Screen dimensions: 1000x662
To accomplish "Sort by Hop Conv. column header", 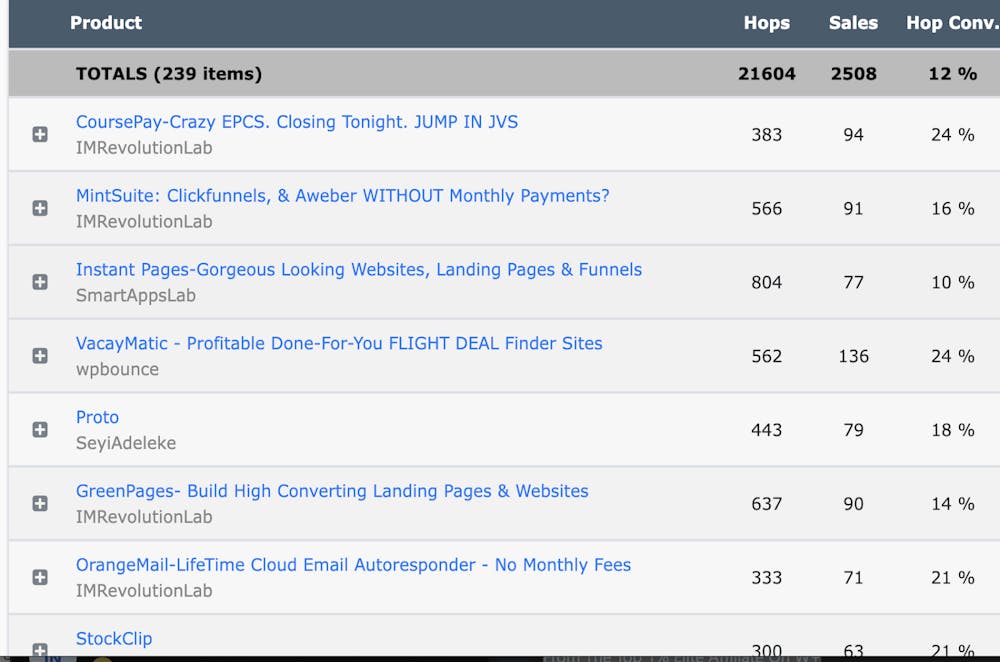I will (951, 23).
